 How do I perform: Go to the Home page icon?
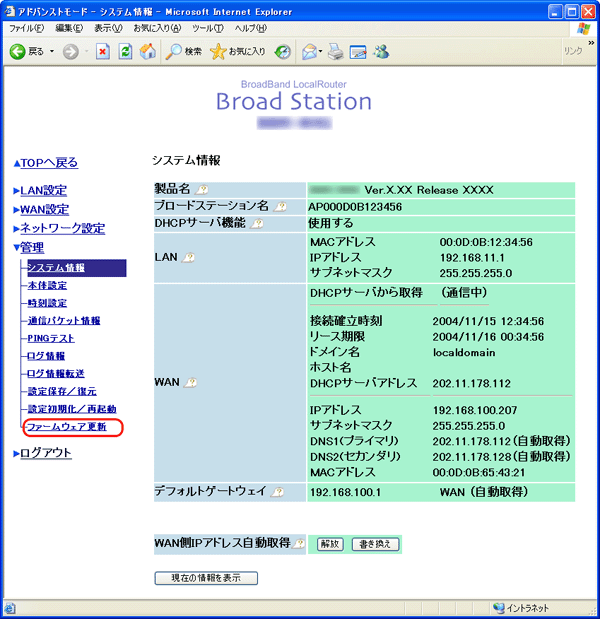point(148,52)
